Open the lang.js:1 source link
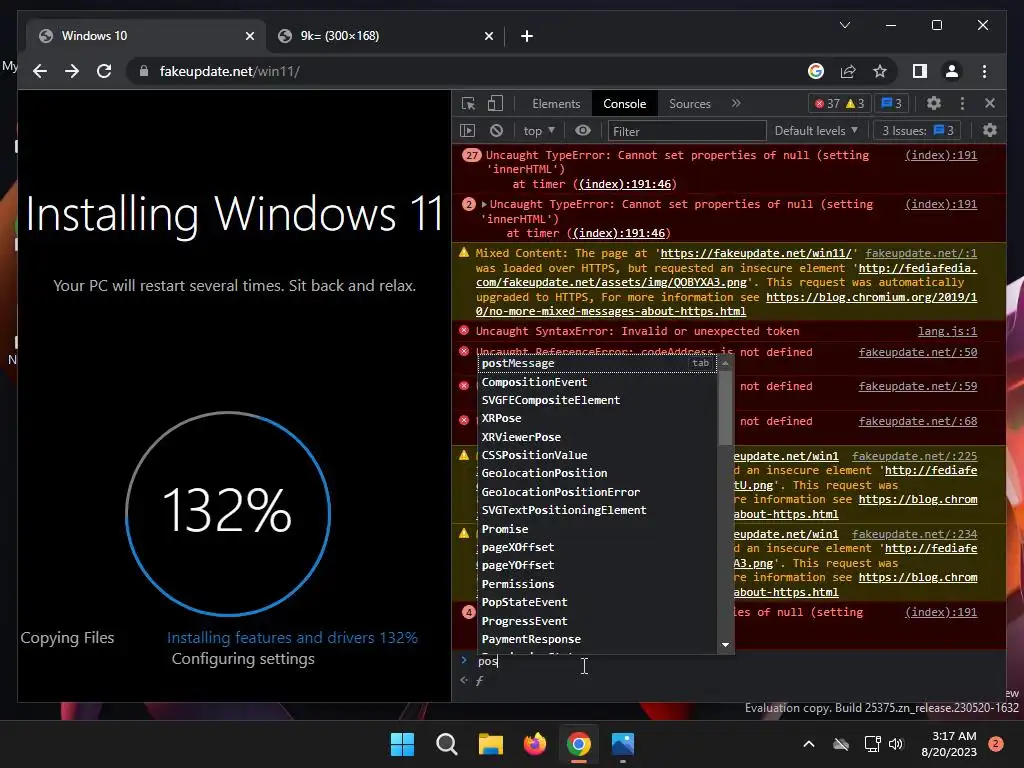Screen dimensions: 1024x768 947,331
